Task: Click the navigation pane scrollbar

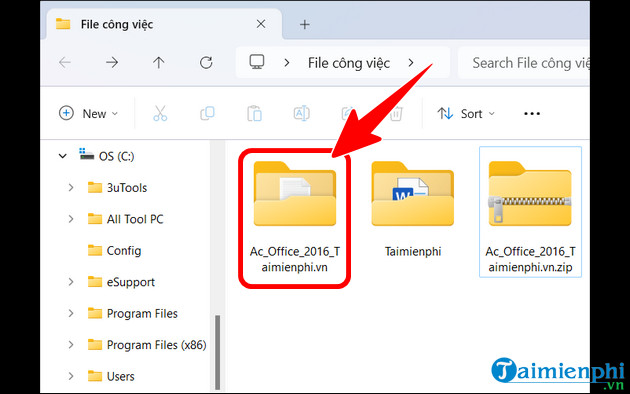Action: 217,352
